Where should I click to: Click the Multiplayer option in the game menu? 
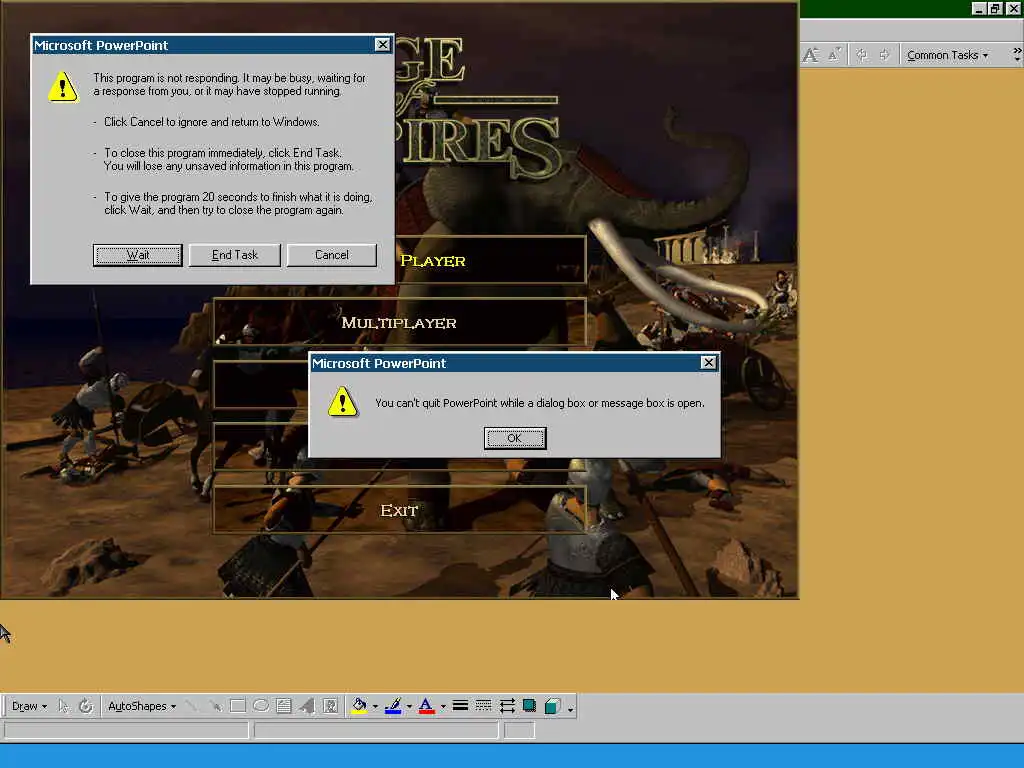click(399, 323)
